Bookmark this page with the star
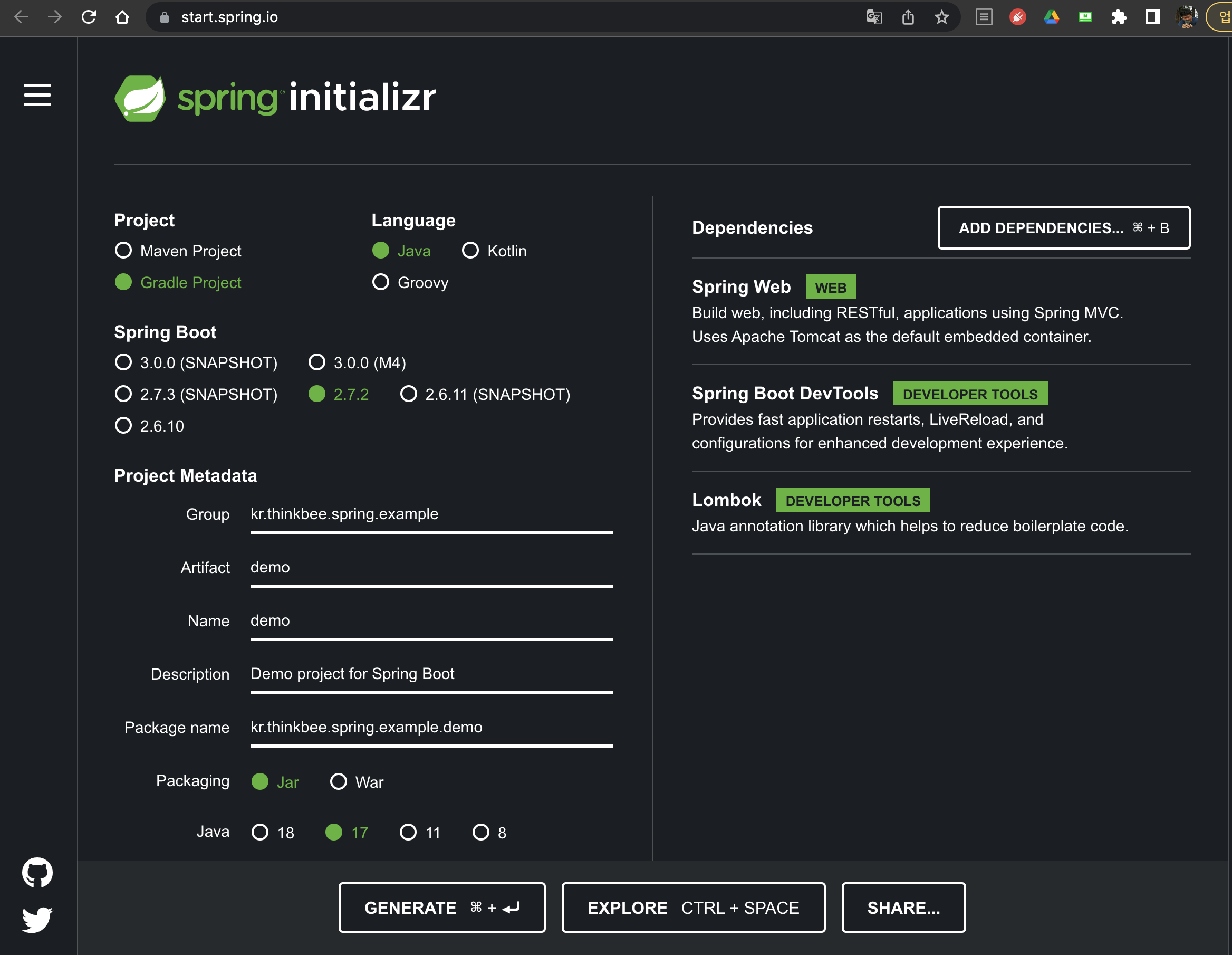 coord(941,17)
